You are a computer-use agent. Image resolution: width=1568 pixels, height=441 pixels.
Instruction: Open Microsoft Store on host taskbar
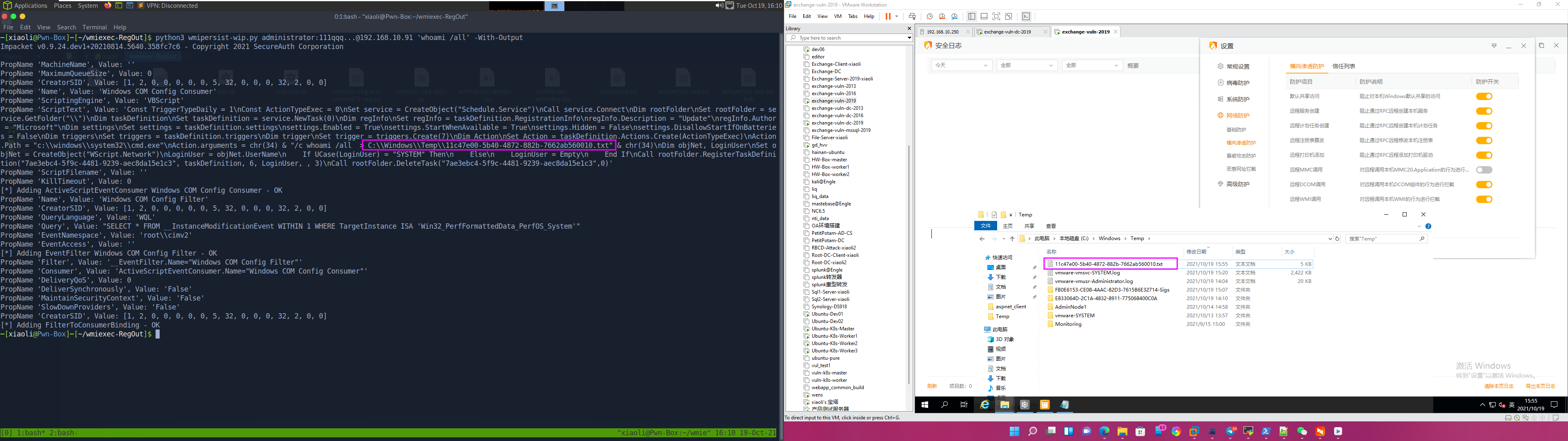coord(1140,431)
